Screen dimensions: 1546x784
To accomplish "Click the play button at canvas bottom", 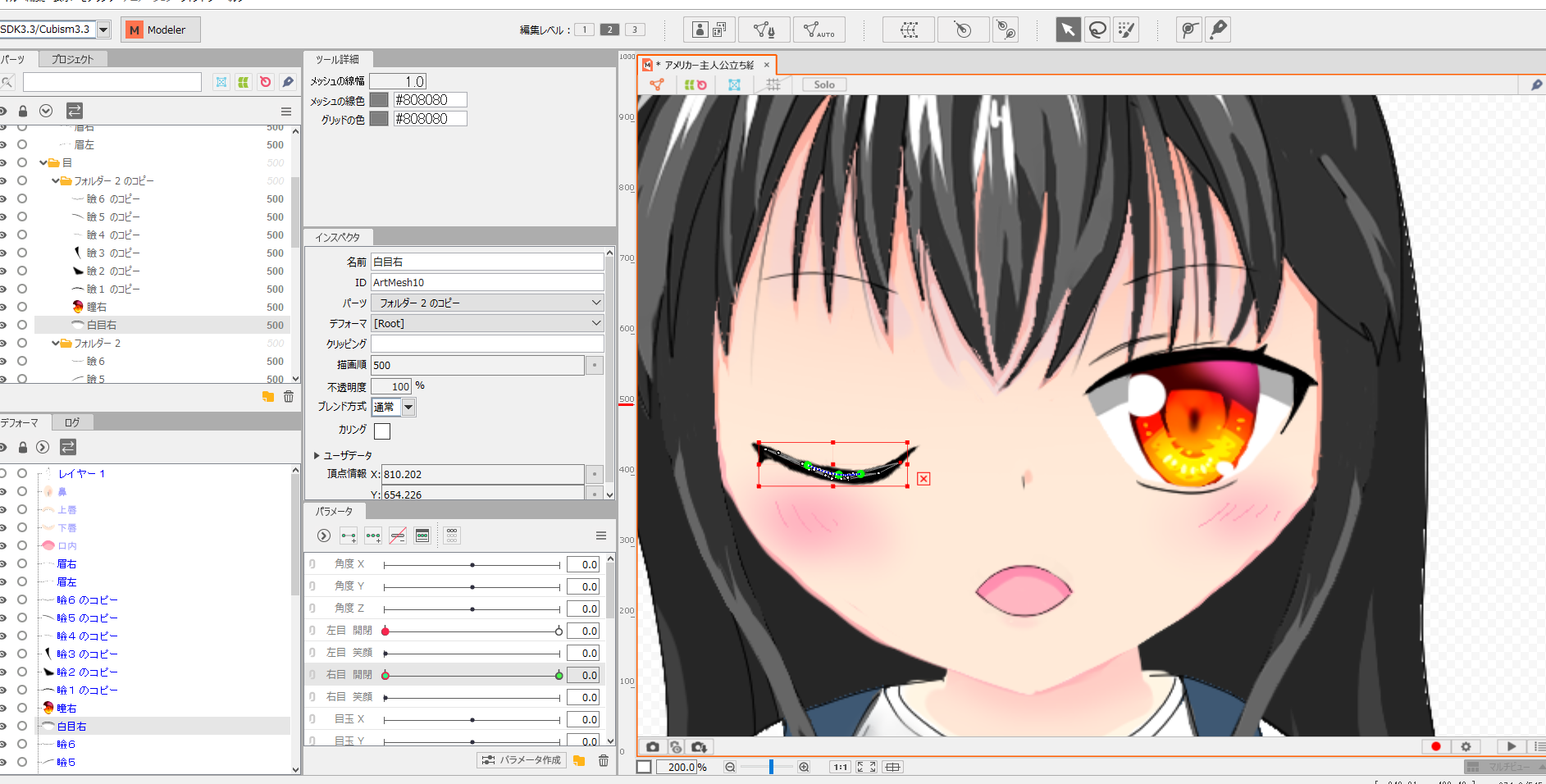I will pyautogui.click(x=1511, y=746).
